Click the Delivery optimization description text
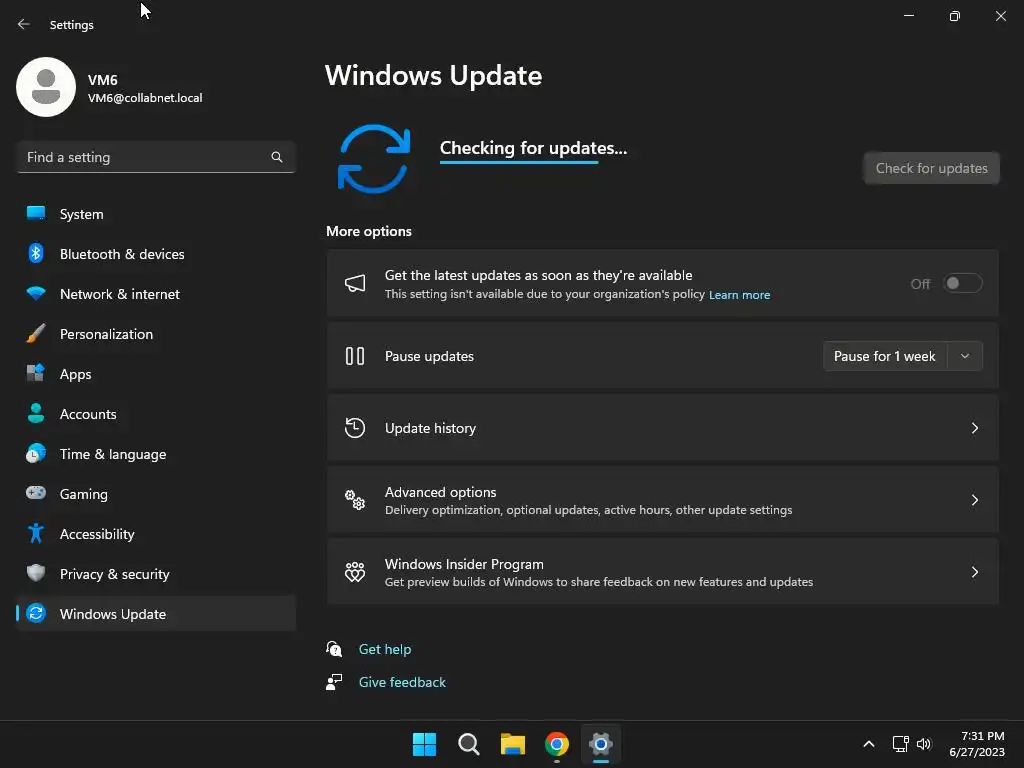The image size is (1024, 768). tap(588, 510)
